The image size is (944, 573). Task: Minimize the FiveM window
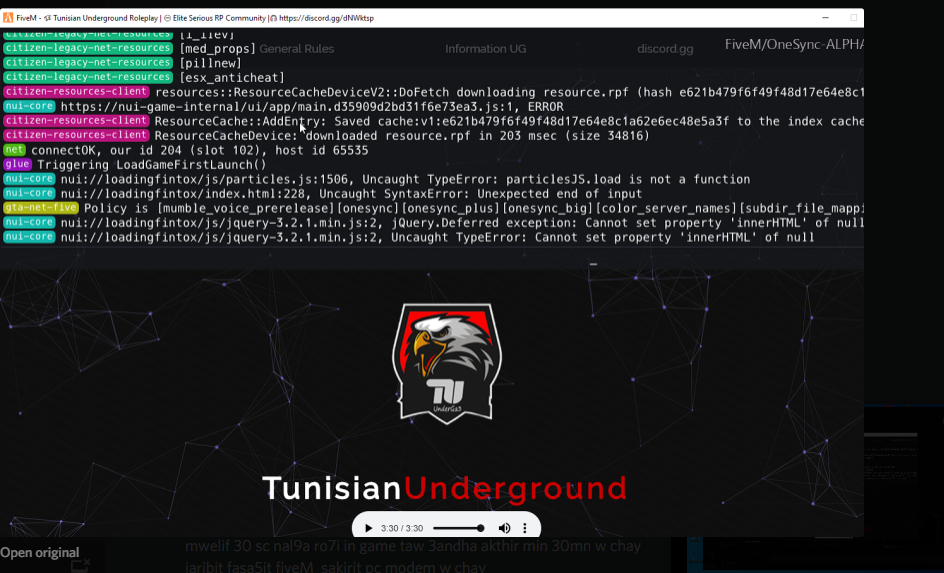(x=825, y=18)
